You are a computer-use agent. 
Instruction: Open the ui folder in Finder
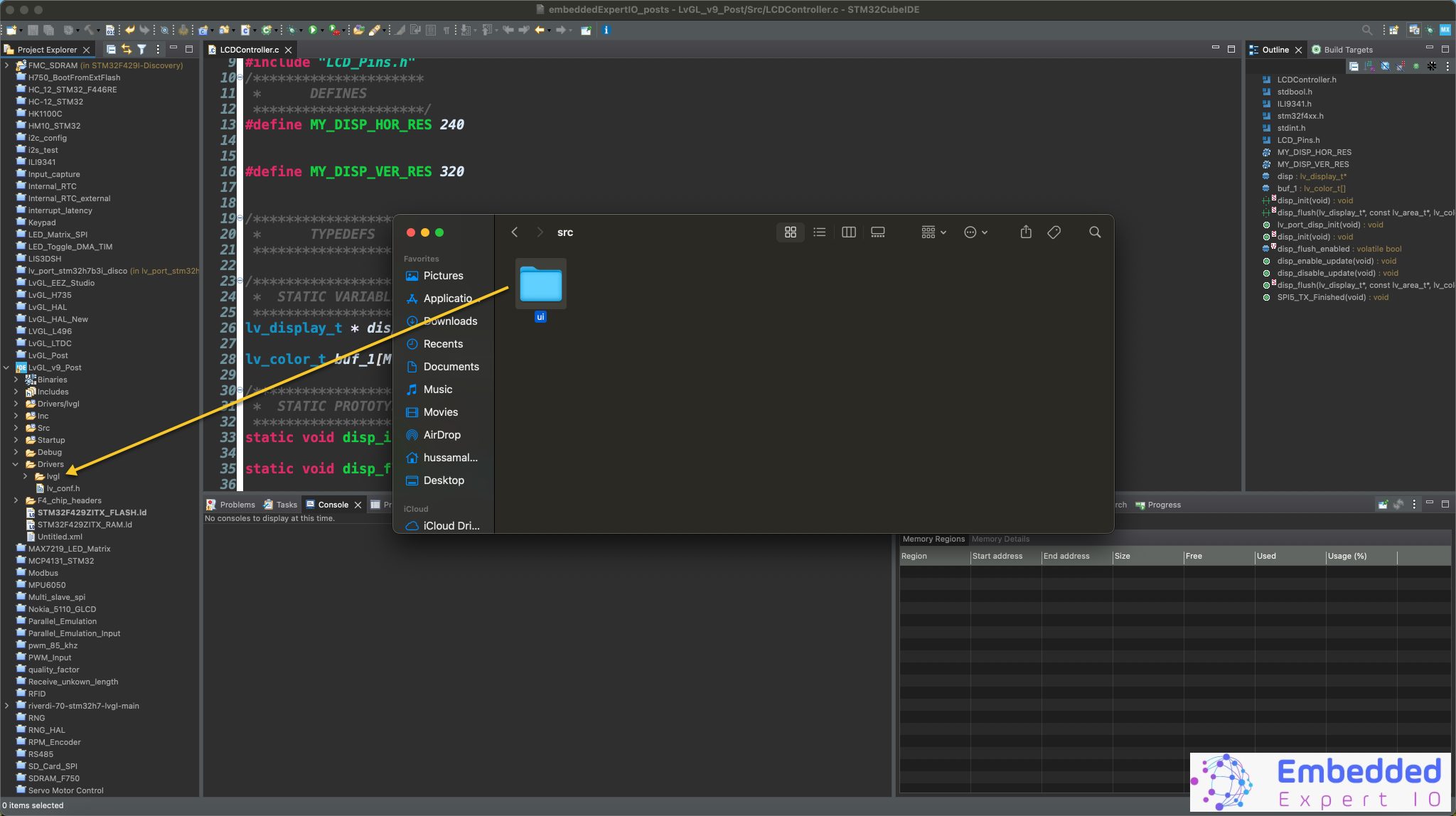click(x=540, y=284)
